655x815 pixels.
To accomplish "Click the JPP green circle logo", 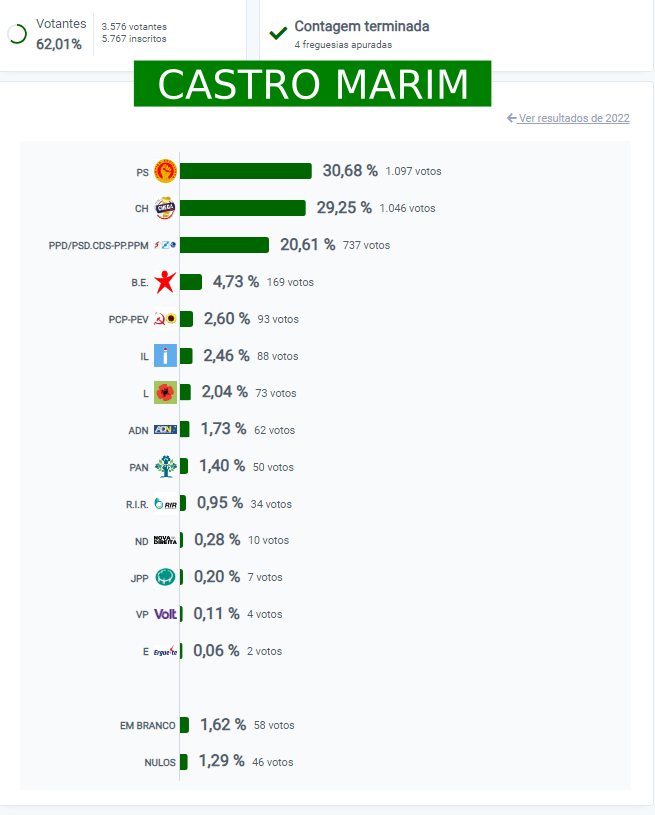I will (165, 577).
